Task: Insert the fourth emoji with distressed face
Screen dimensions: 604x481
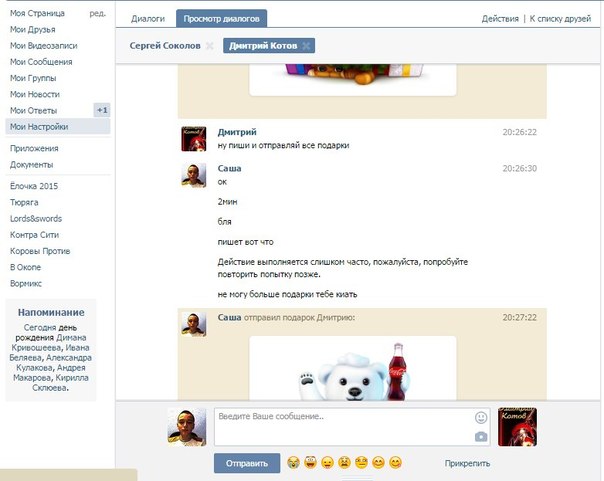Action: [344, 462]
